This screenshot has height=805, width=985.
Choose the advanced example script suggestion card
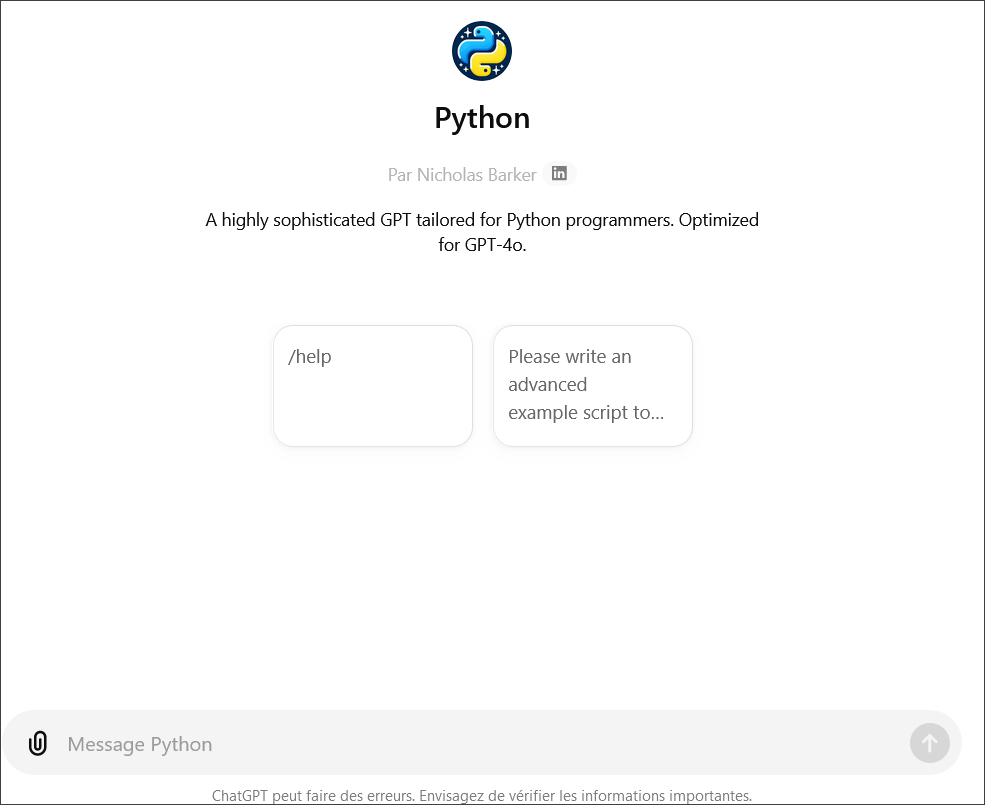[x=592, y=385]
